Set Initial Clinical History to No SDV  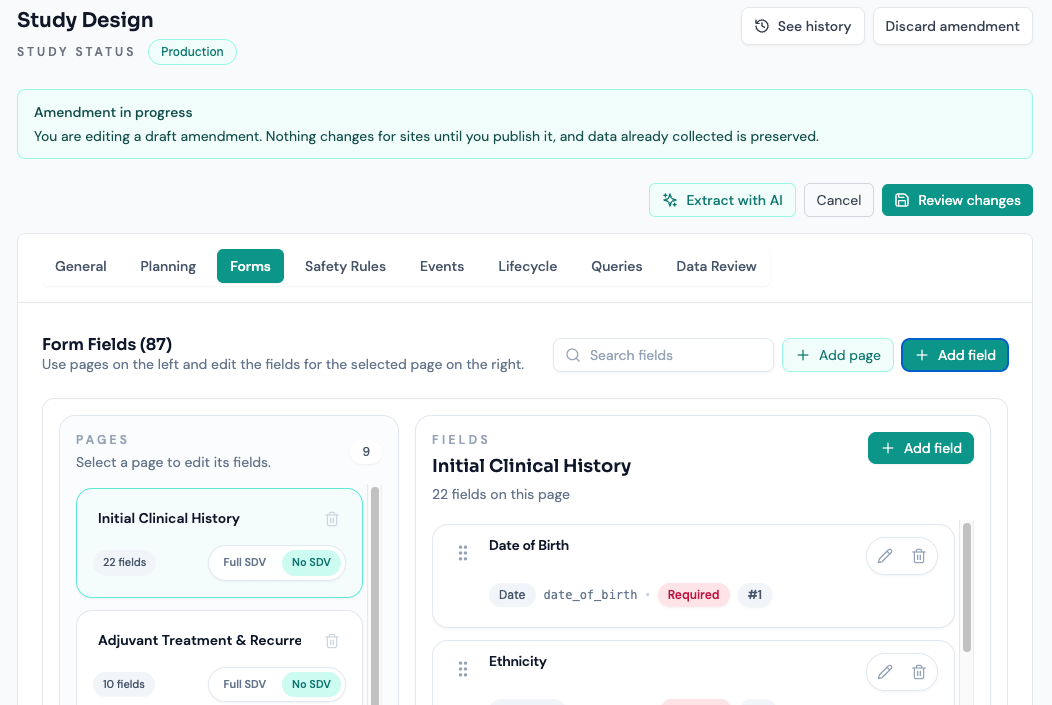pos(311,562)
